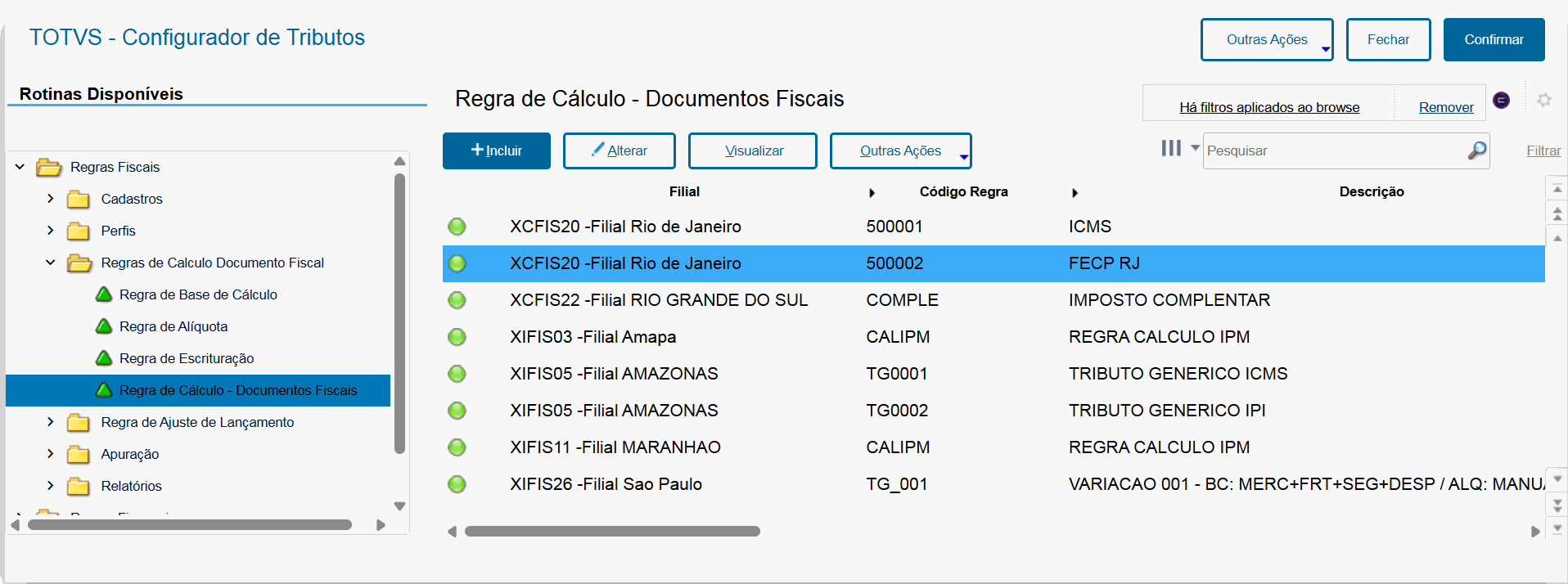
Task: Select Regra de Base de Cálculo item
Action: pos(198,294)
